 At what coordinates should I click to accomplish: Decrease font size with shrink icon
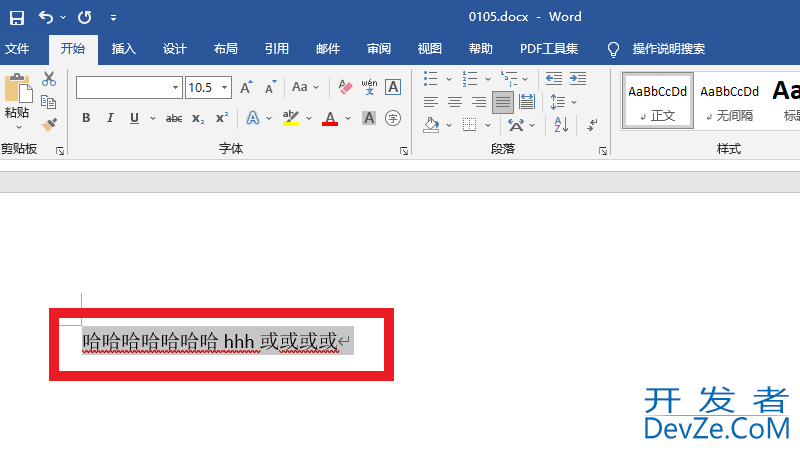click(270, 87)
